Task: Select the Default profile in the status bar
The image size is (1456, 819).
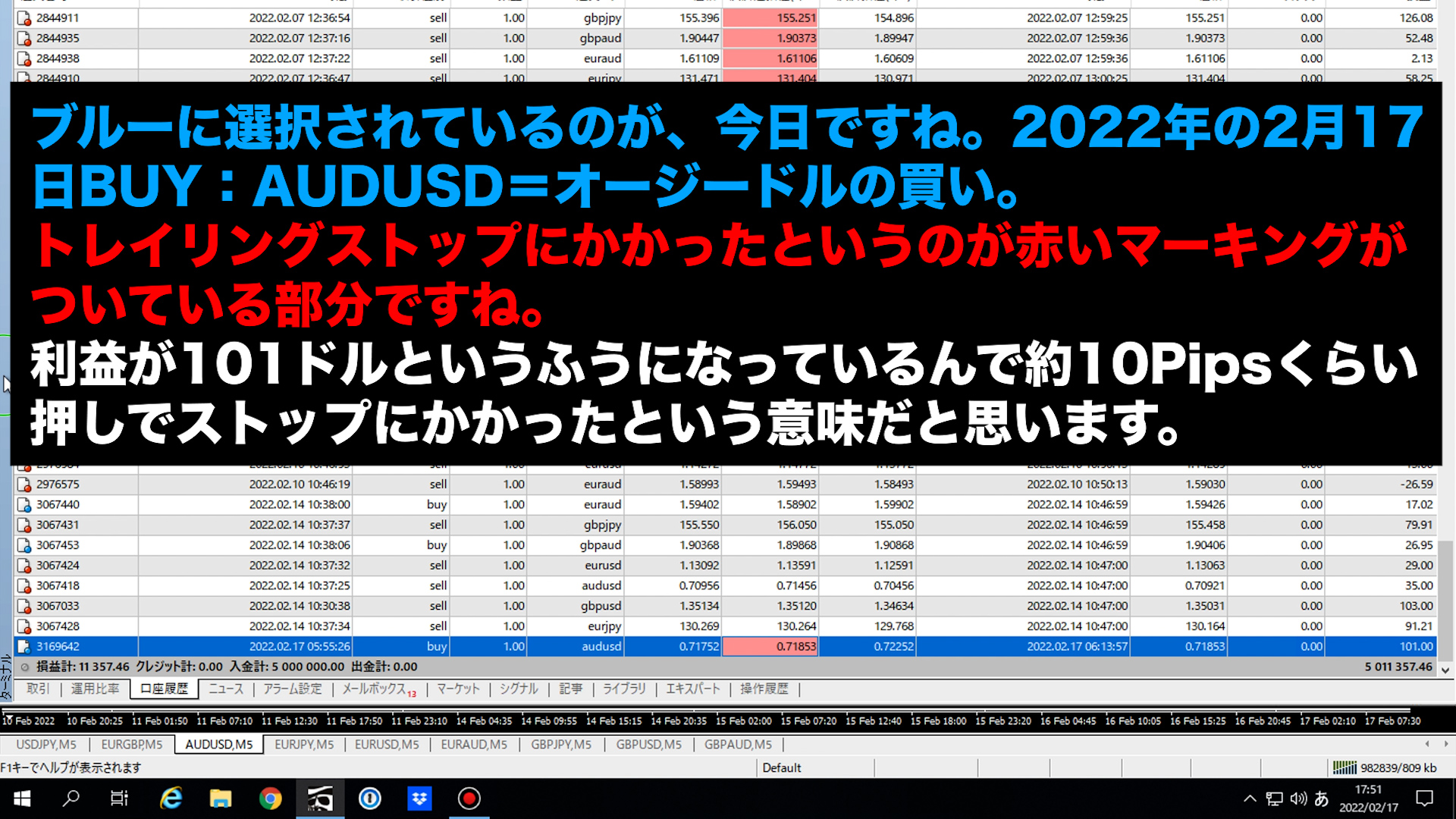Action: click(782, 767)
